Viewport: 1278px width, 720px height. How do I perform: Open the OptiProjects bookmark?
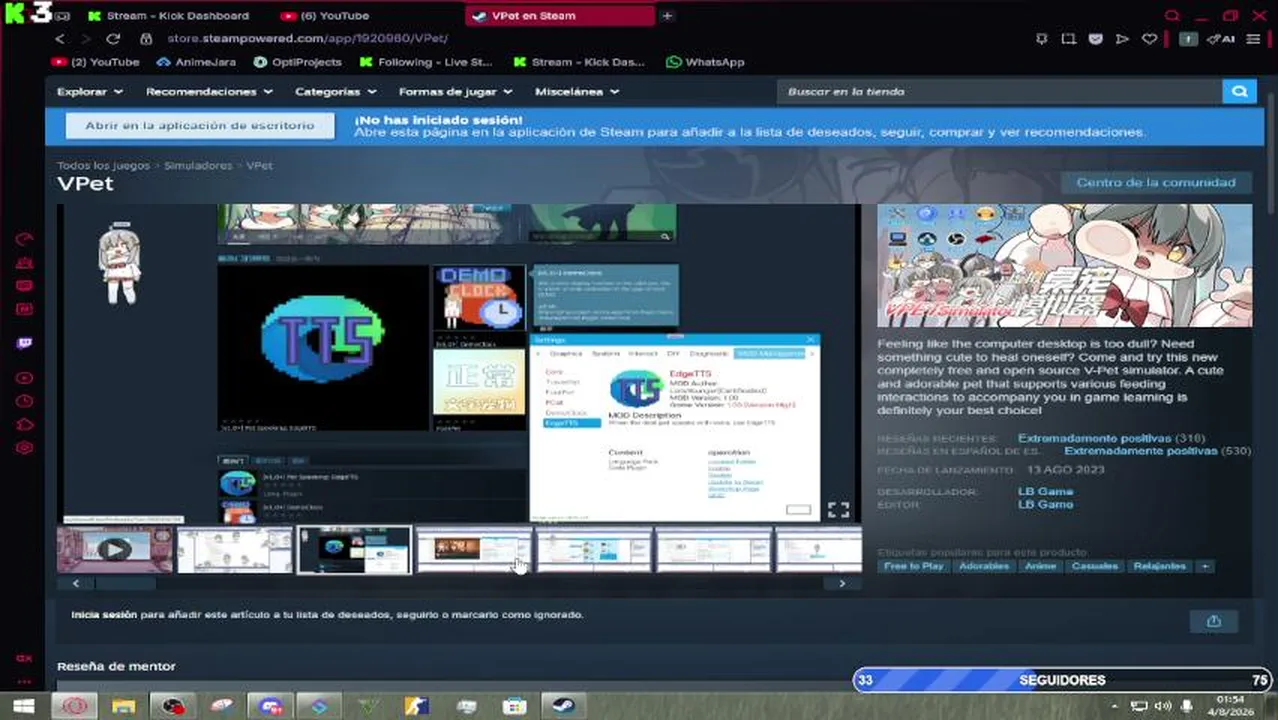(x=297, y=62)
